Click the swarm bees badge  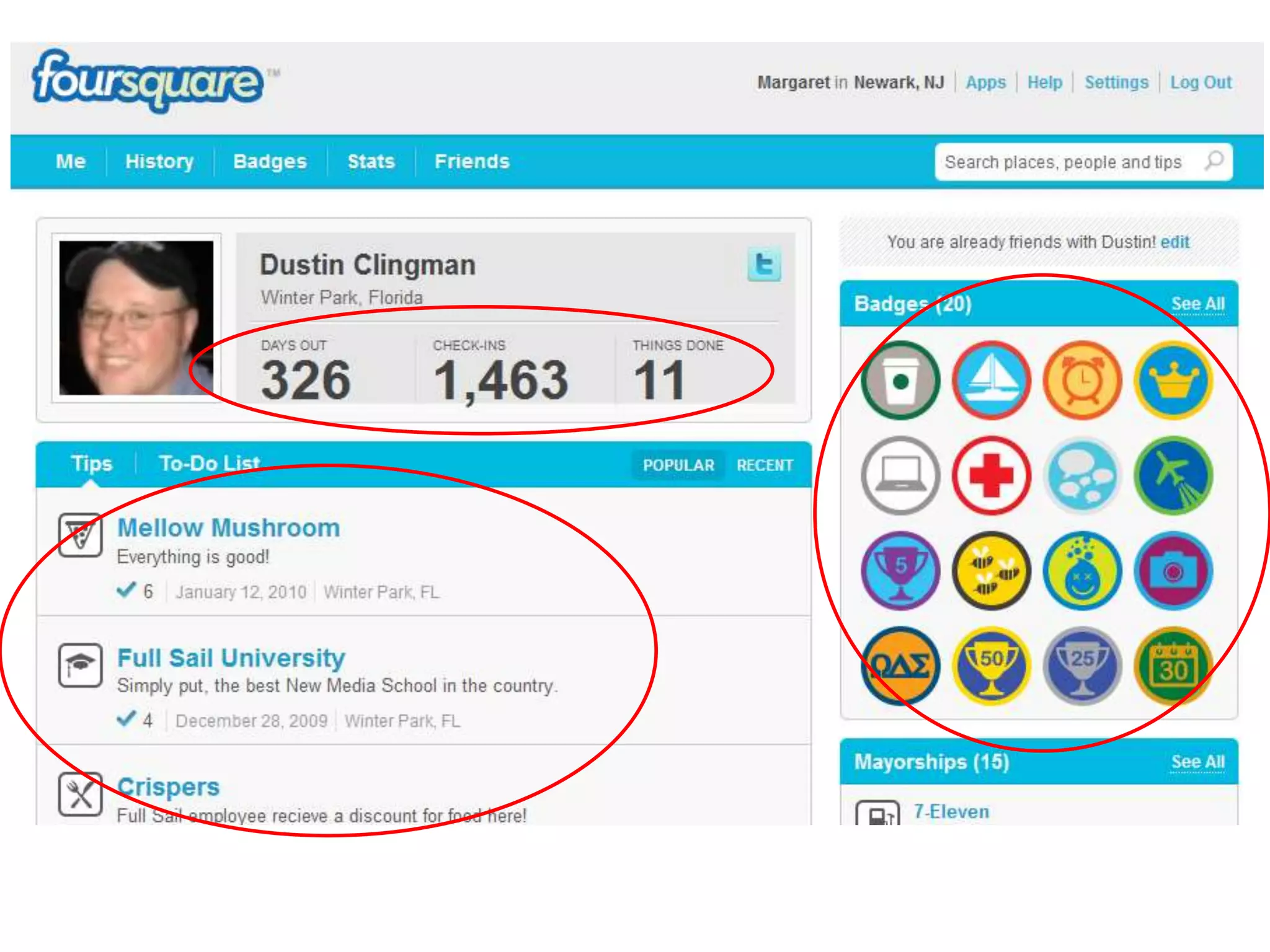click(992, 571)
